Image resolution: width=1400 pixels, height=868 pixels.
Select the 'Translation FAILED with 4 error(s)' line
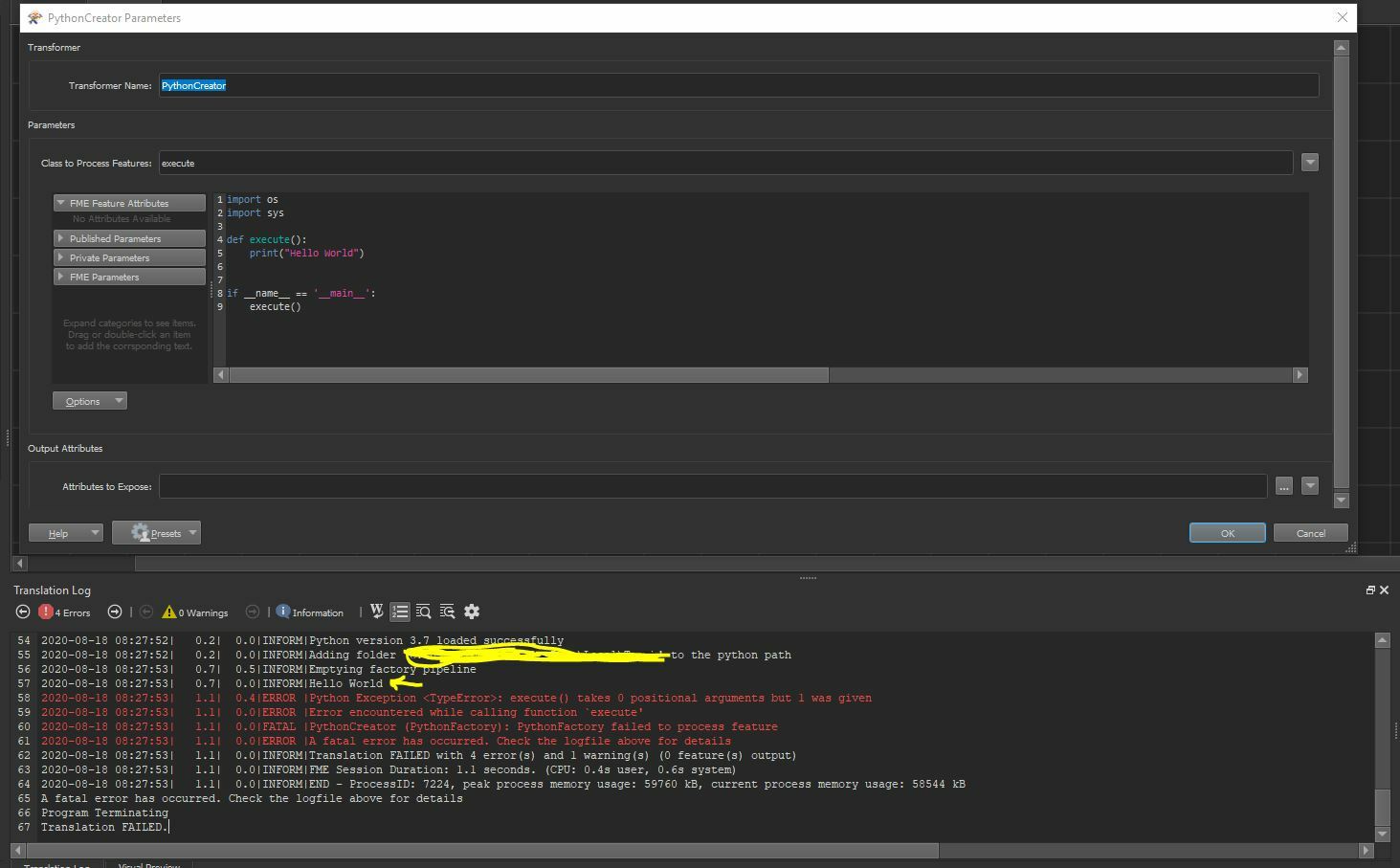coord(419,755)
